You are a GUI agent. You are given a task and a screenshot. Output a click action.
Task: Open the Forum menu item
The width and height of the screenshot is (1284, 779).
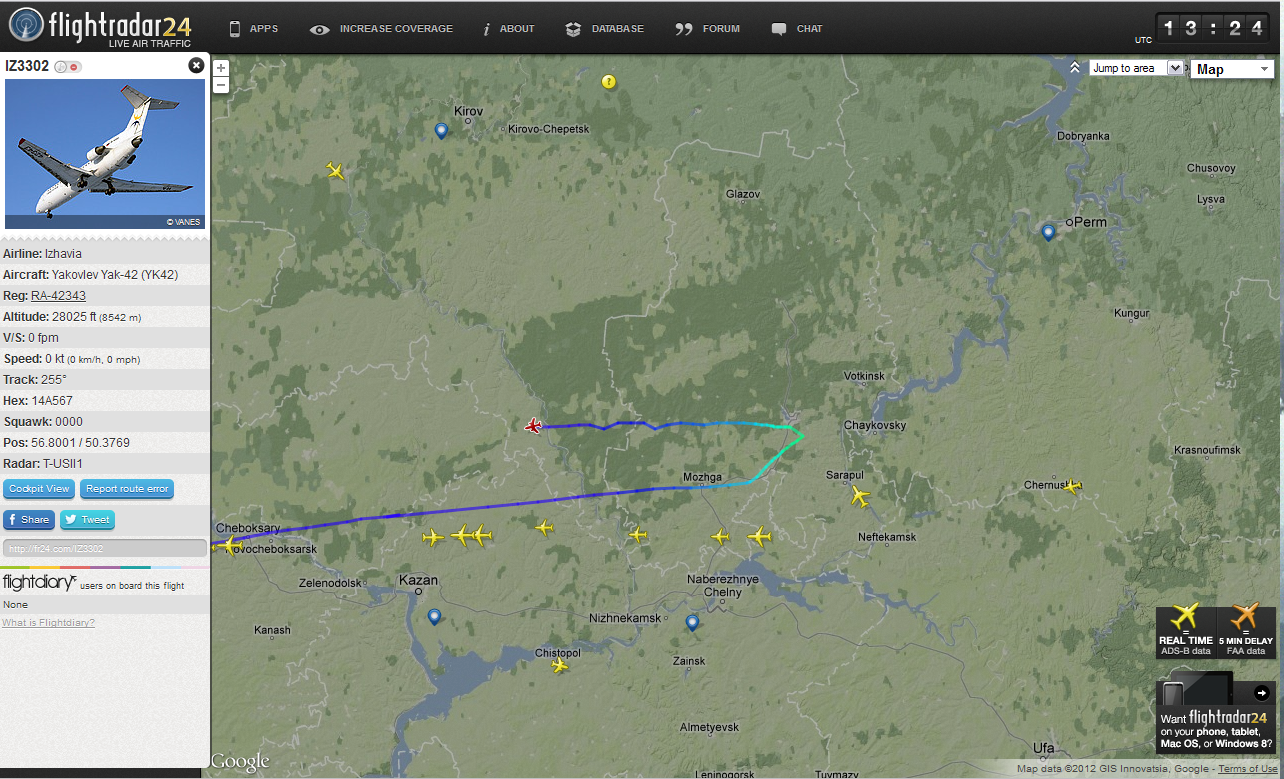(708, 29)
